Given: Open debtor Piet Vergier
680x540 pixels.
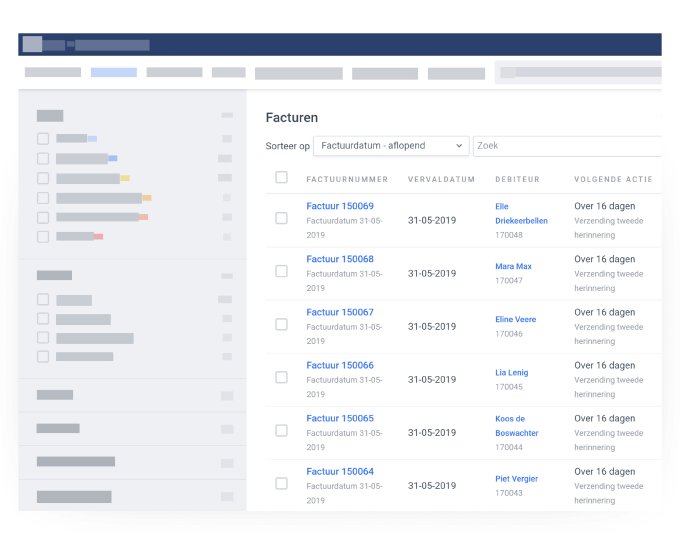Looking at the screenshot, I should click(517, 479).
